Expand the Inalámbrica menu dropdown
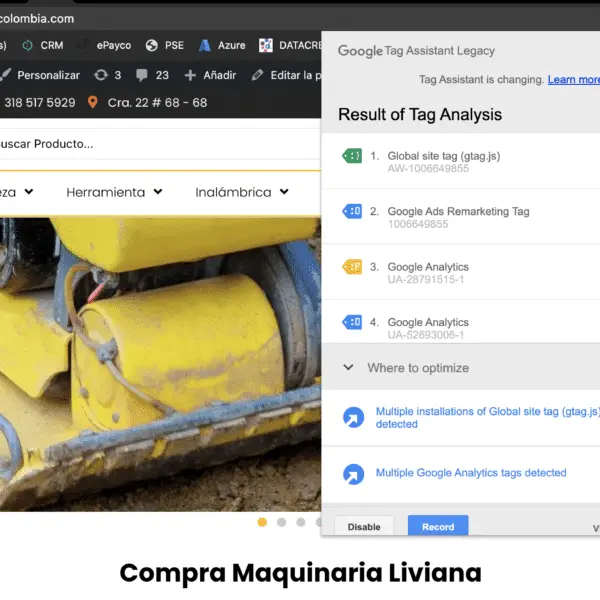The height and width of the screenshot is (600, 600). point(242,192)
